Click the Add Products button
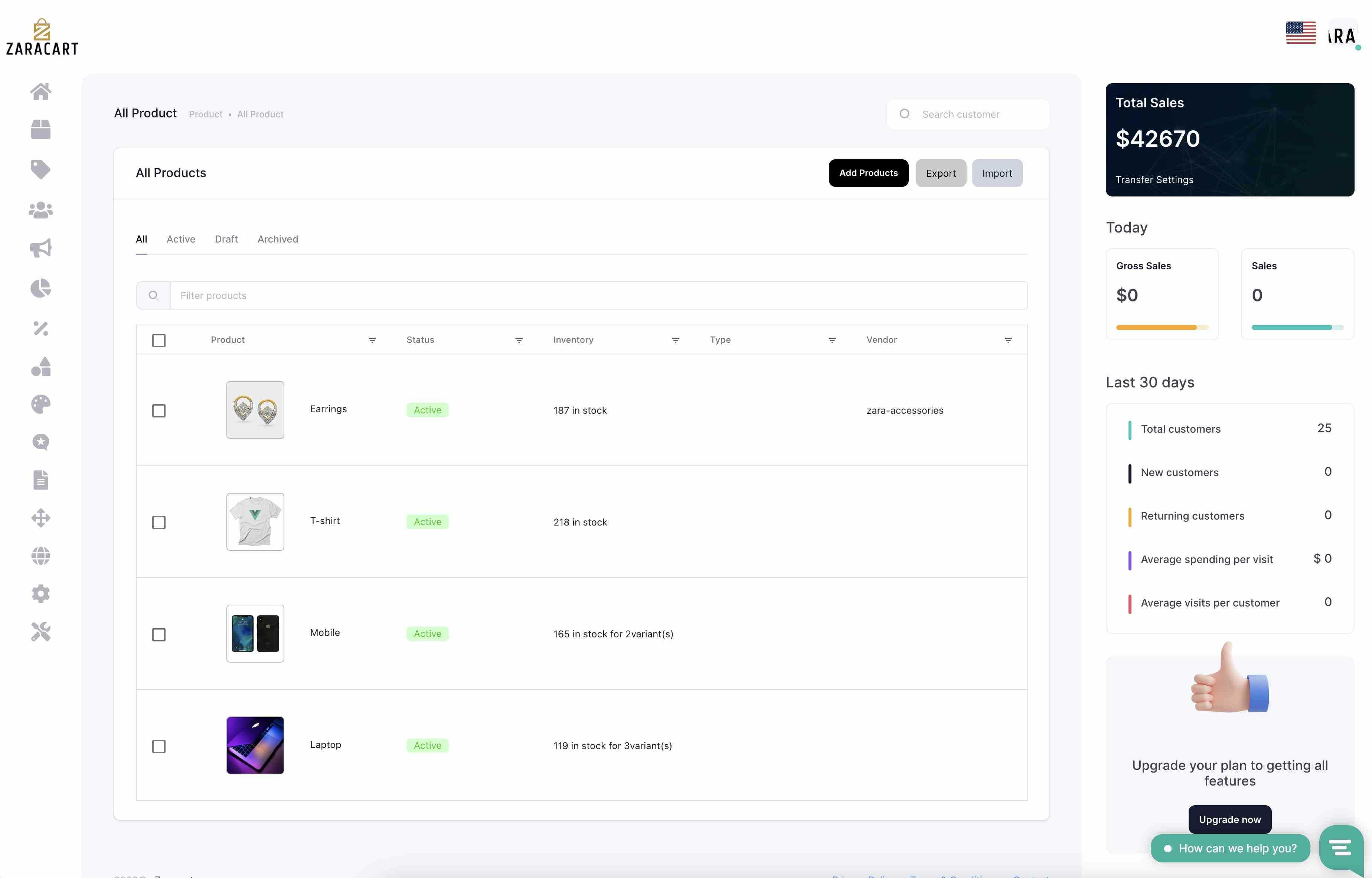The image size is (1372, 878). 868,173
